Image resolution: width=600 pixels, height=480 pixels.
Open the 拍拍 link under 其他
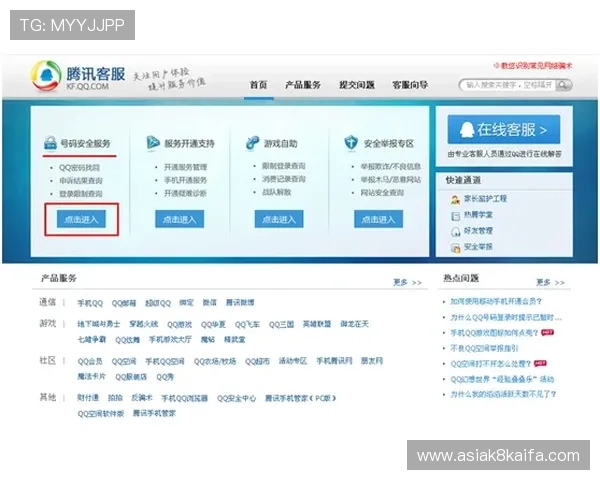point(115,398)
